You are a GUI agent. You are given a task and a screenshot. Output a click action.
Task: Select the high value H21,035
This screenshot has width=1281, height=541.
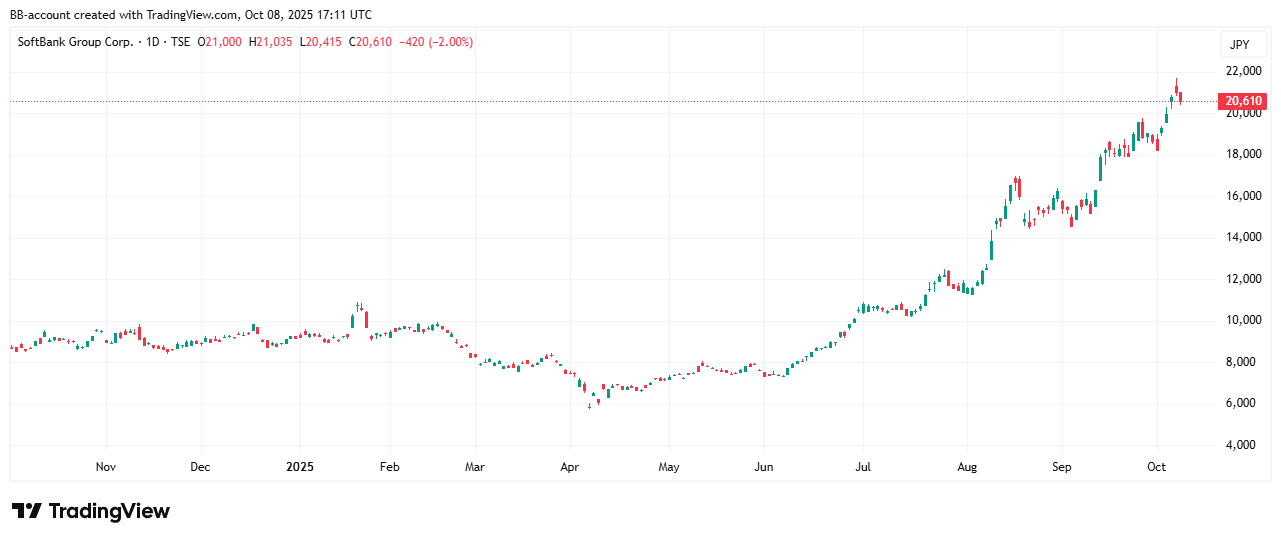[x=271, y=42]
